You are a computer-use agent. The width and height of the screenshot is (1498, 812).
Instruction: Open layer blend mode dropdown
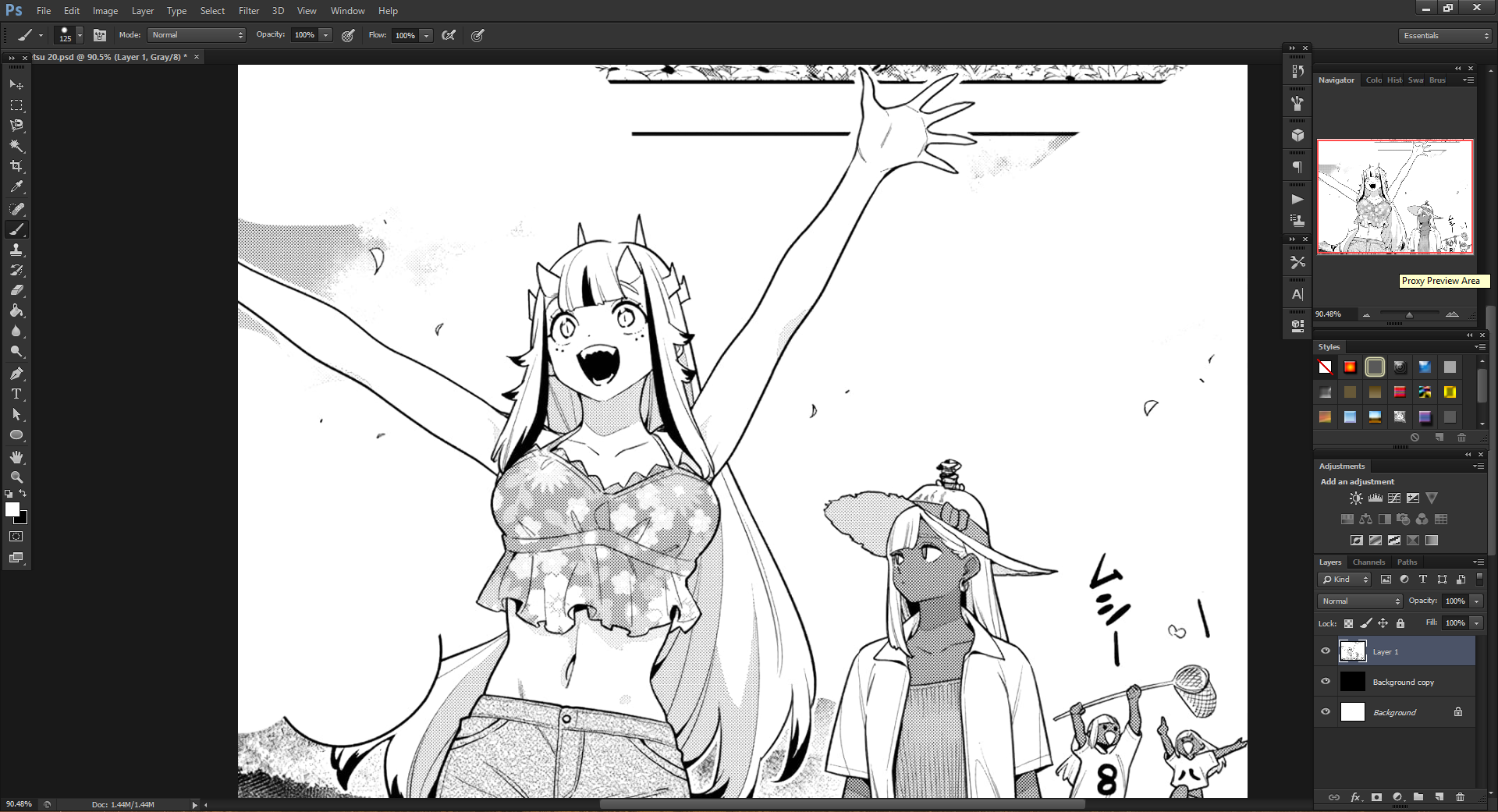[1361, 601]
